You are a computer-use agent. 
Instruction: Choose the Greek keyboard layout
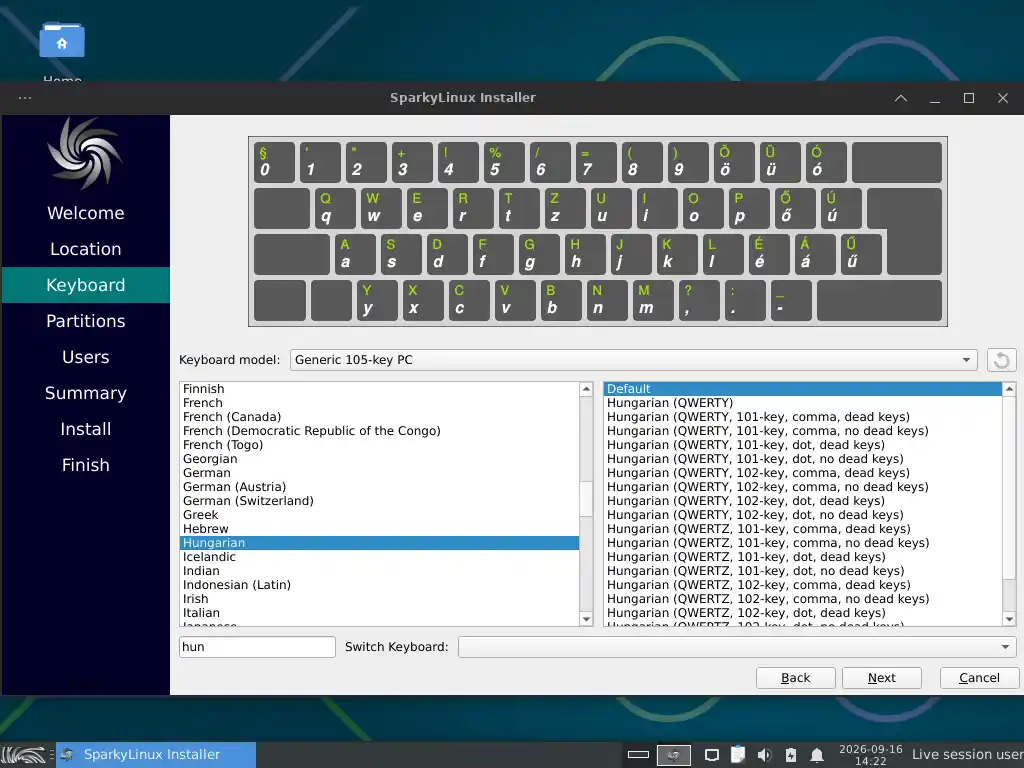pyautogui.click(x=379, y=515)
